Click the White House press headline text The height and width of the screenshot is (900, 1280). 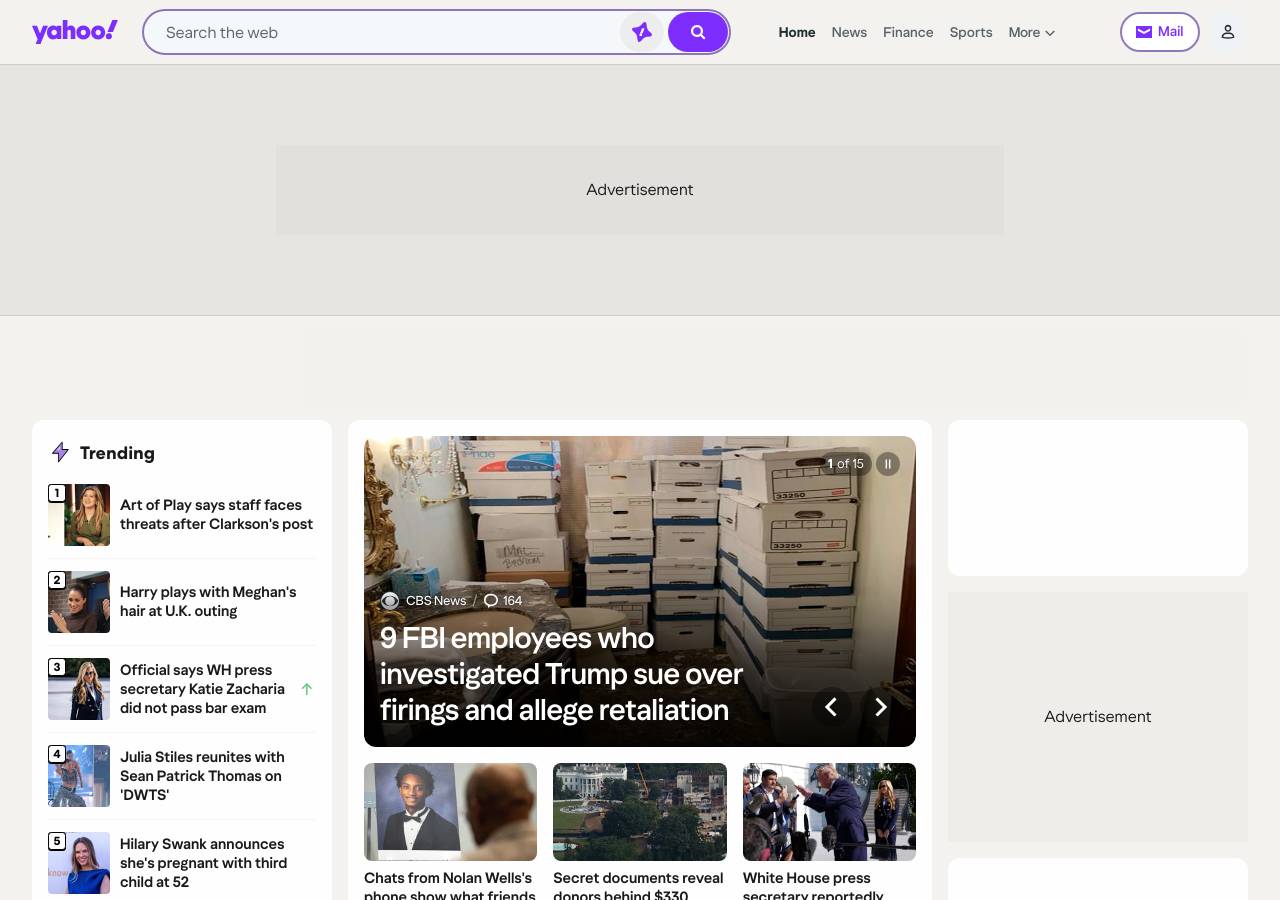click(x=813, y=885)
